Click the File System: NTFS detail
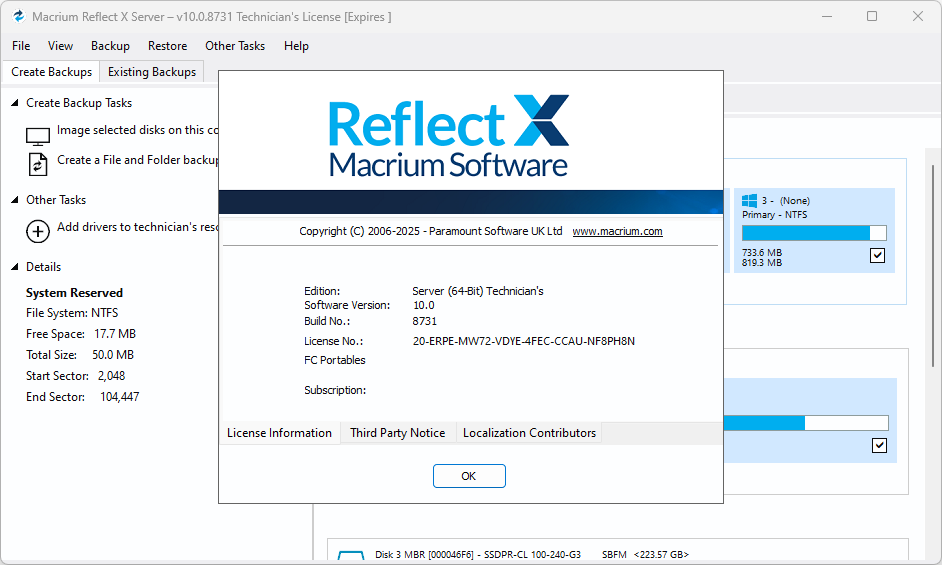942x565 pixels. (x=72, y=313)
